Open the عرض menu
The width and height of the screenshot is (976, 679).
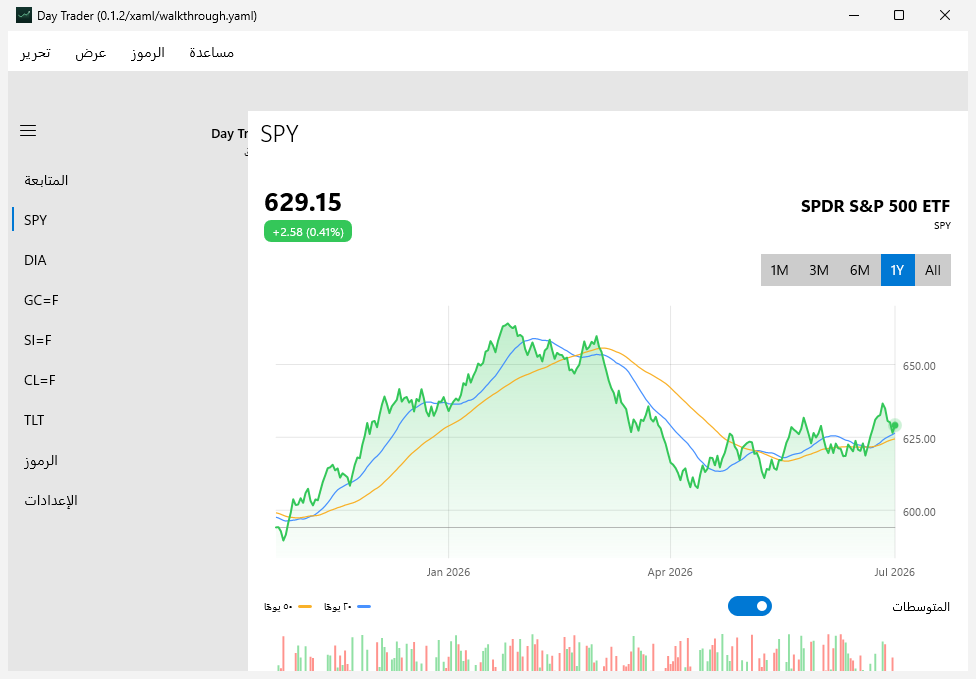pyautogui.click(x=91, y=53)
